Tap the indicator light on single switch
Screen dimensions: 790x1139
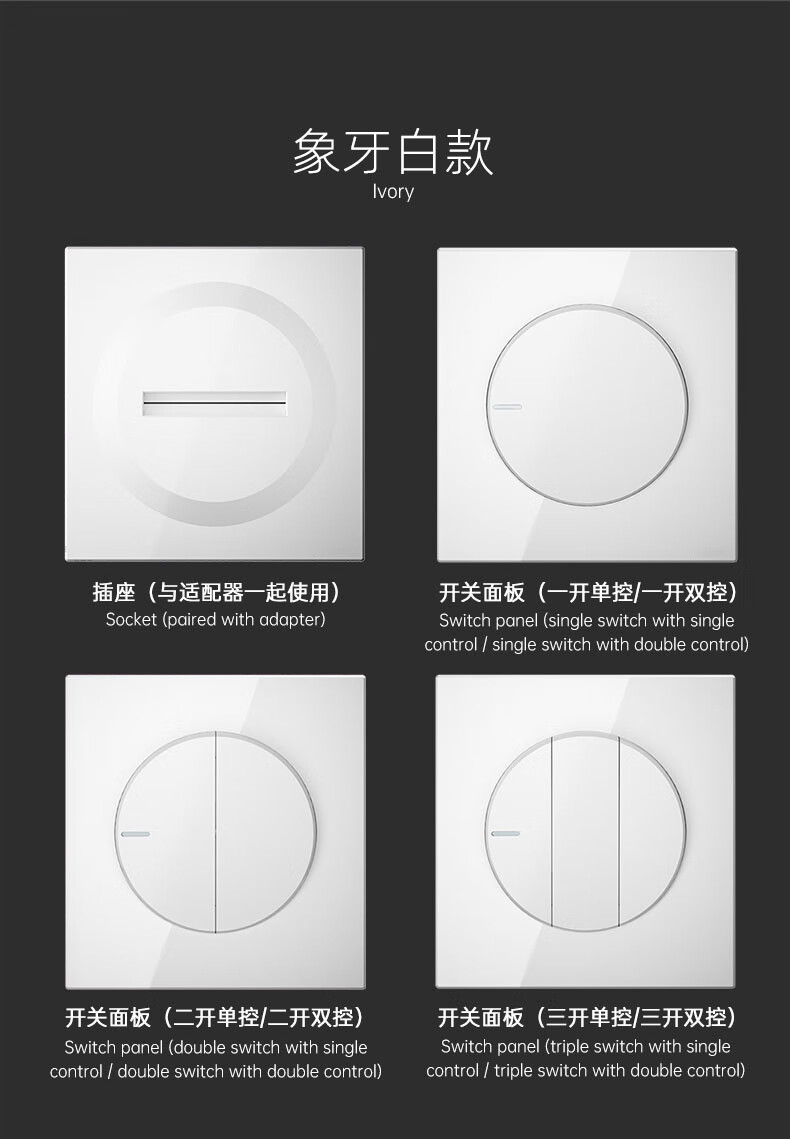tap(507, 407)
